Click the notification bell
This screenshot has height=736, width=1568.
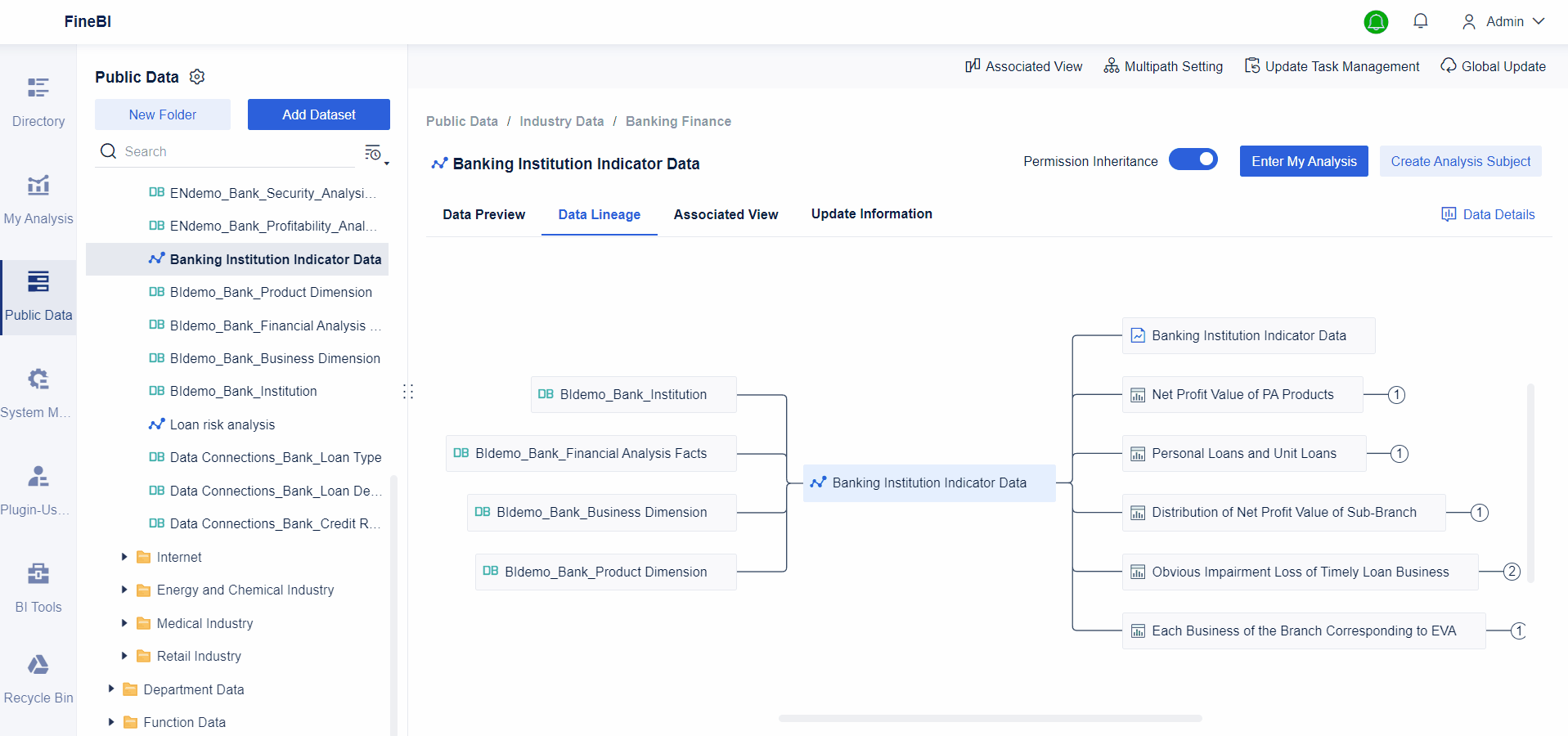point(1420,20)
